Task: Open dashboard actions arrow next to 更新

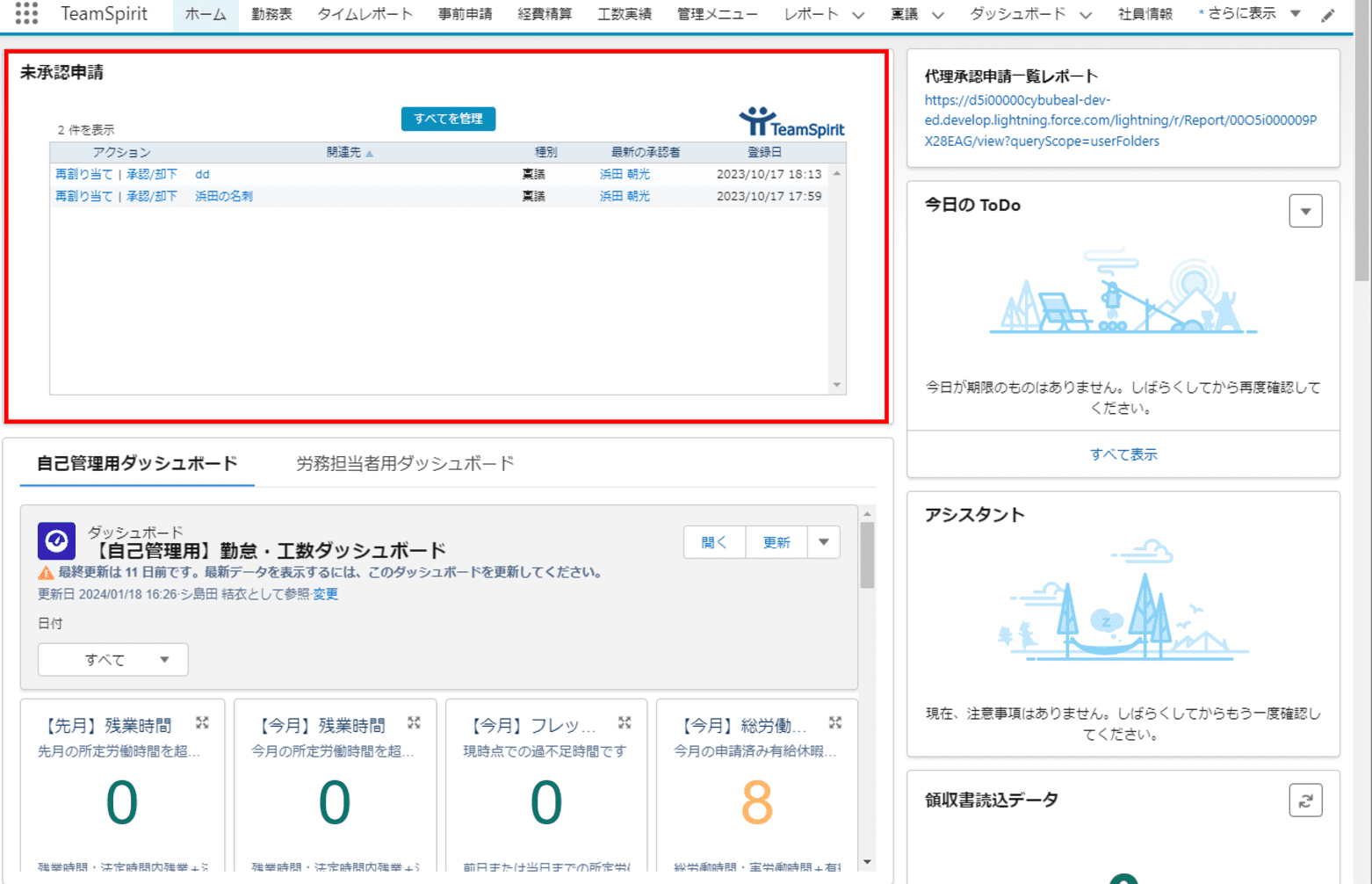Action: 823,542
